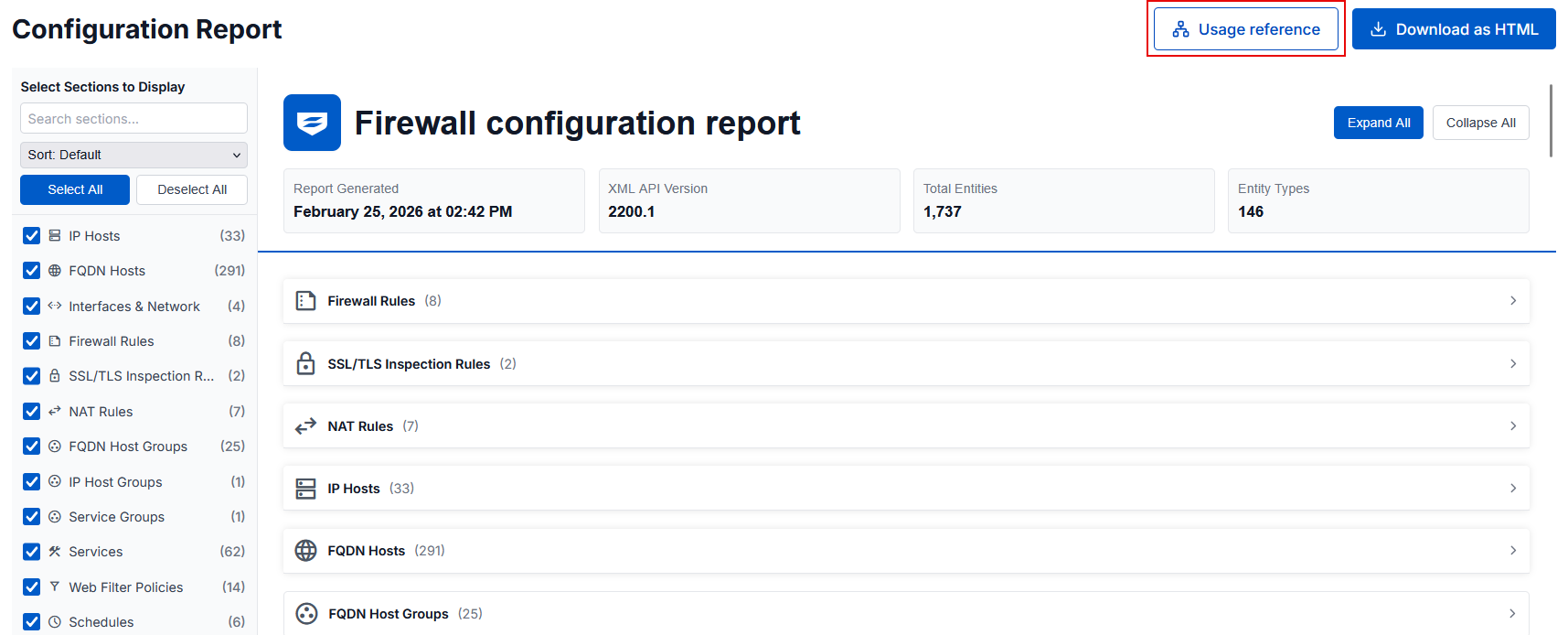Screen dimensions: 1568x635
Task: Click the blue firewall shield logo icon
Action: tap(312, 123)
